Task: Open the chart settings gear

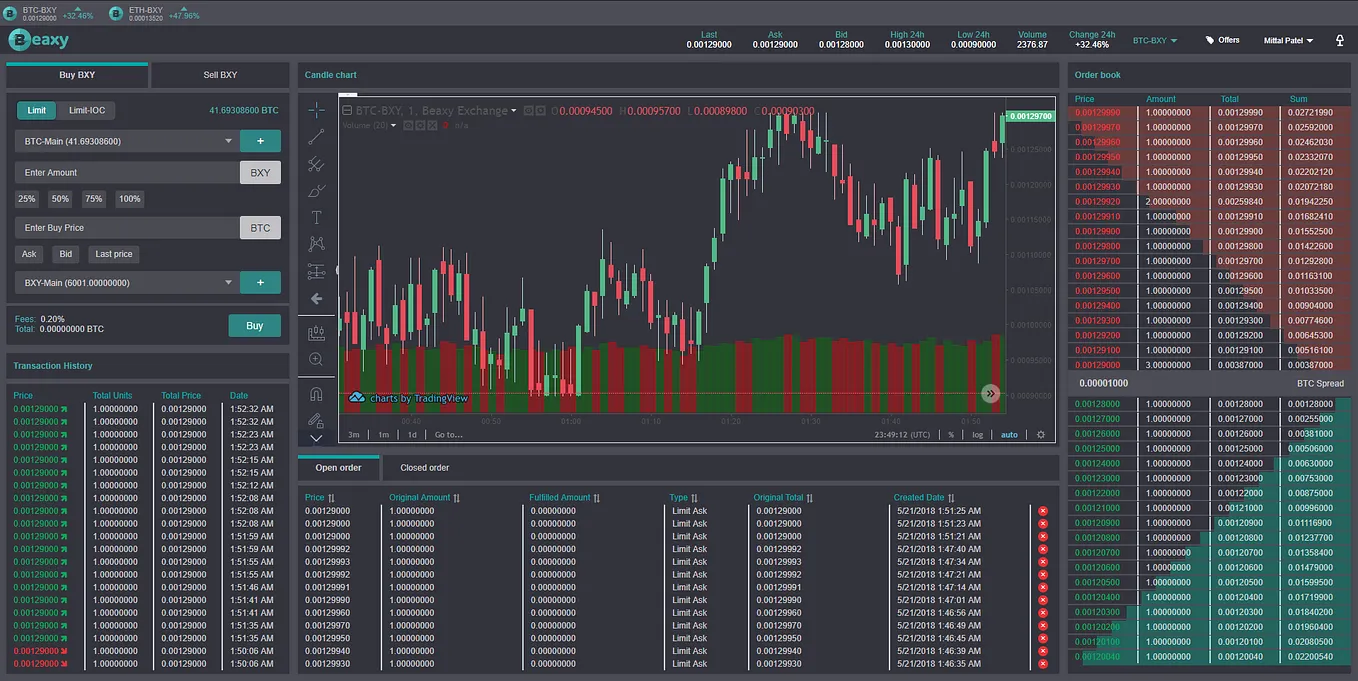Action: pyautogui.click(x=1041, y=435)
